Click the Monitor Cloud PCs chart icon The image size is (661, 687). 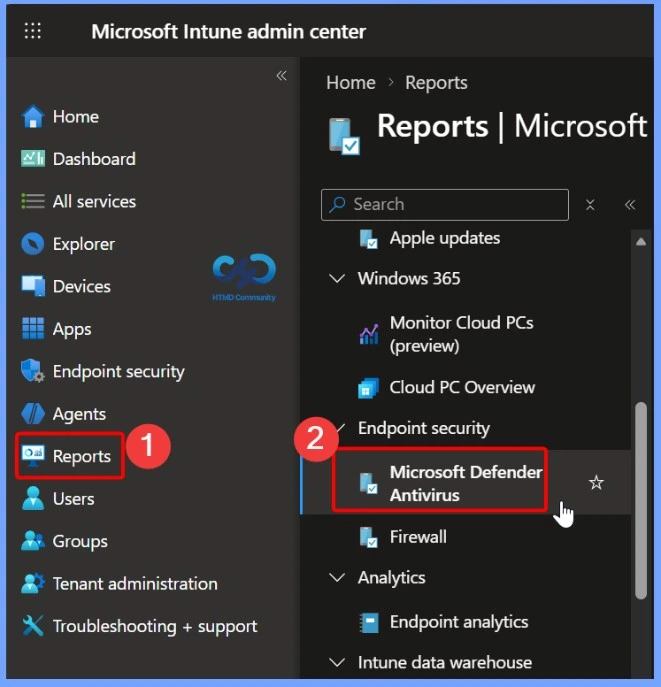(369, 334)
